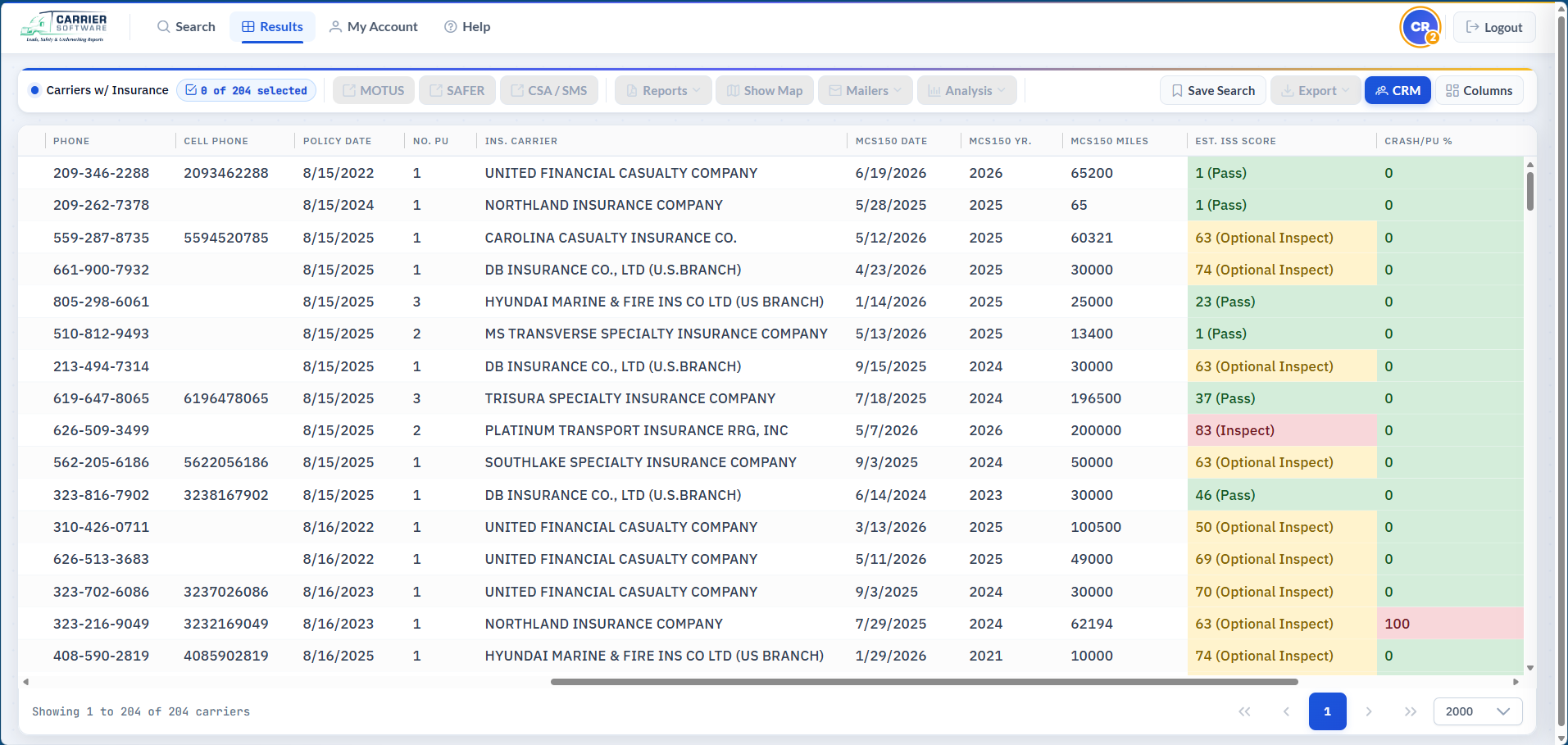
Task: Click phone number 209-346-2288
Action: tap(102, 173)
